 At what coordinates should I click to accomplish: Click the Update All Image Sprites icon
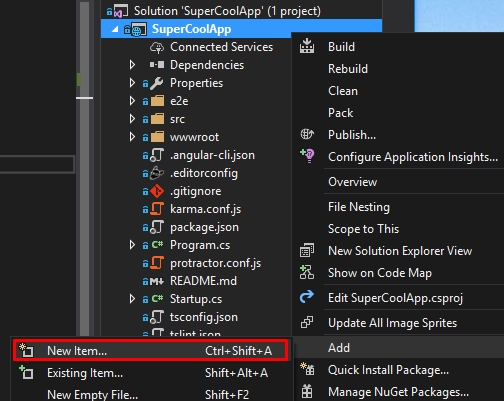coord(307,322)
